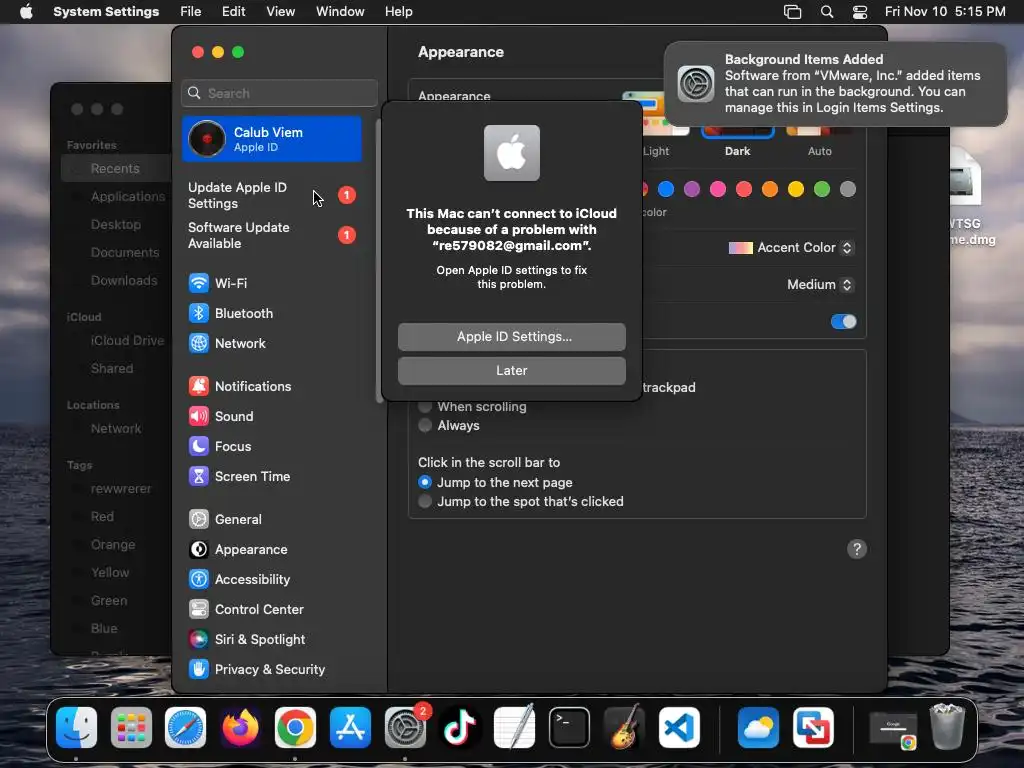Viewport: 1024px width, 768px height.
Task: Open Launchpad from the Dock
Action: (x=131, y=728)
